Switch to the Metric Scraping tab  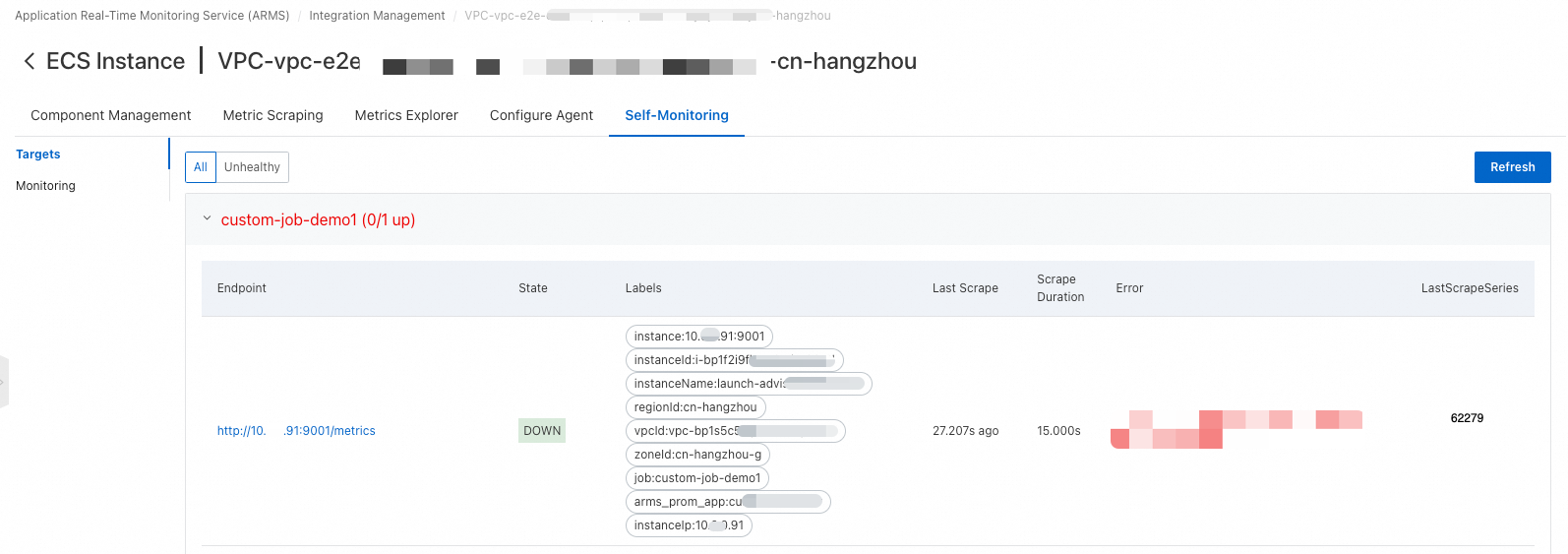[x=272, y=115]
